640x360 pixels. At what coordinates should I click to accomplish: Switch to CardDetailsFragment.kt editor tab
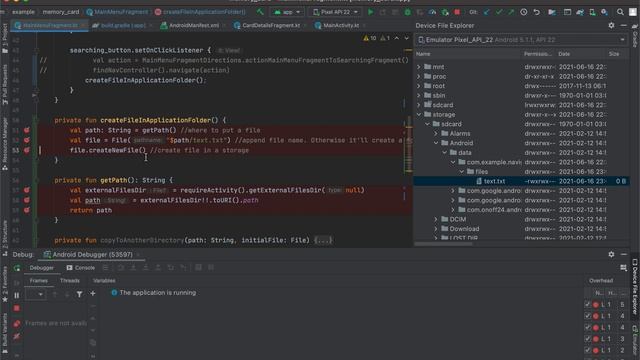(270, 25)
